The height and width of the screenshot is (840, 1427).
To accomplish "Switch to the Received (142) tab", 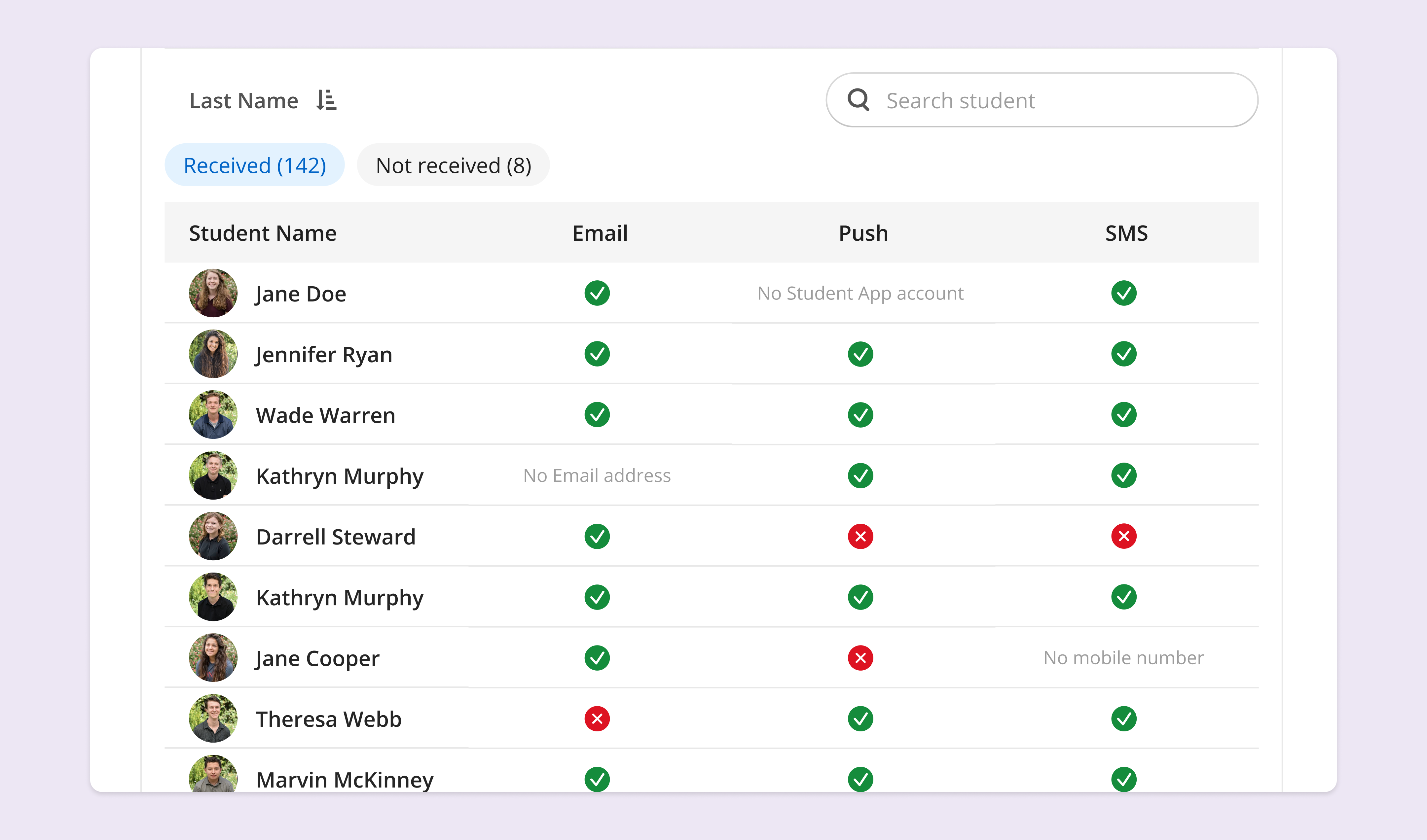I will (x=255, y=165).
